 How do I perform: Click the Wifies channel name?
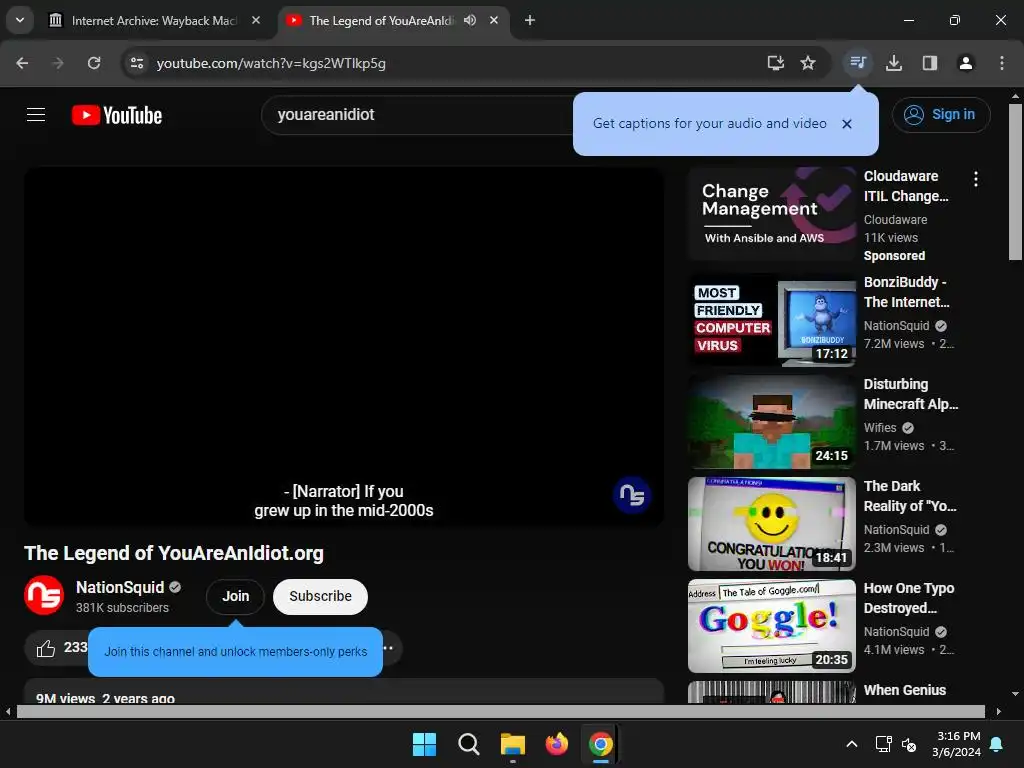pos(880,428)
